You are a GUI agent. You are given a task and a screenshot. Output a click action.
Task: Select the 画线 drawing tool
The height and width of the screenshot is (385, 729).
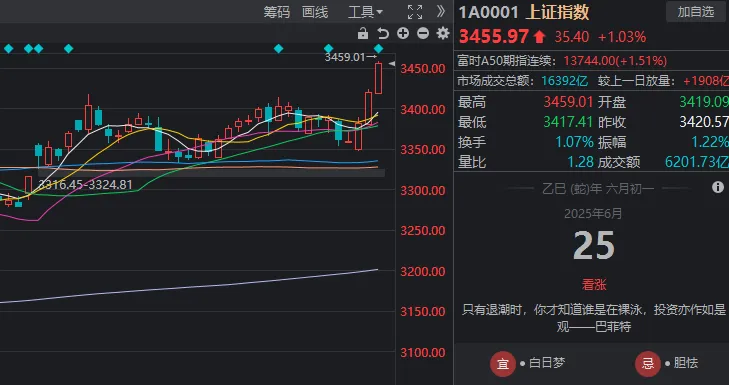pyautogui.click(x=315, y=12)
